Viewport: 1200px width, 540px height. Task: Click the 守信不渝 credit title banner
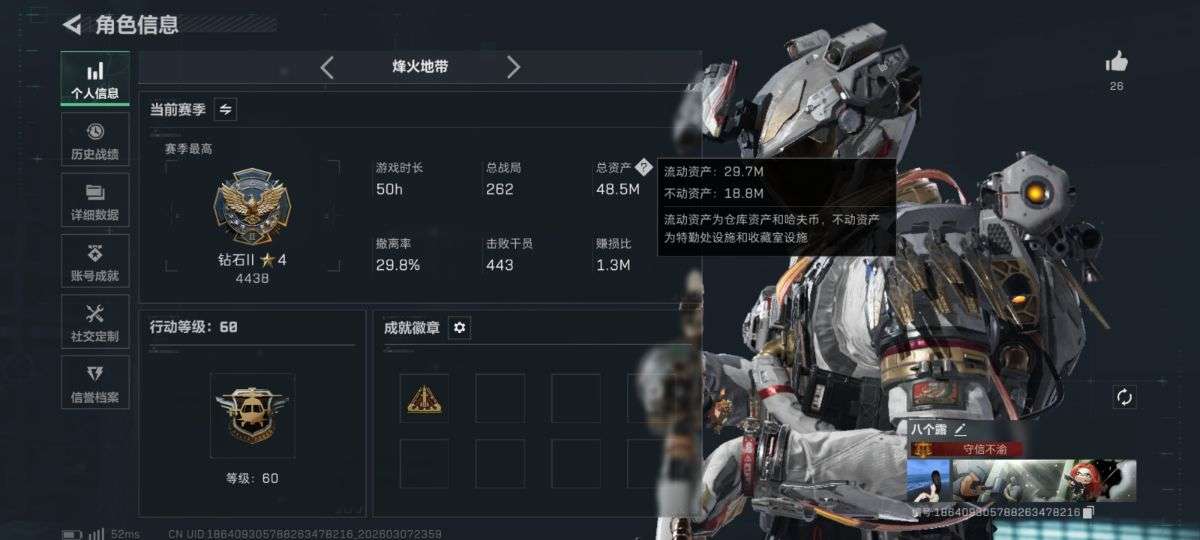click(x=966, y=449)
